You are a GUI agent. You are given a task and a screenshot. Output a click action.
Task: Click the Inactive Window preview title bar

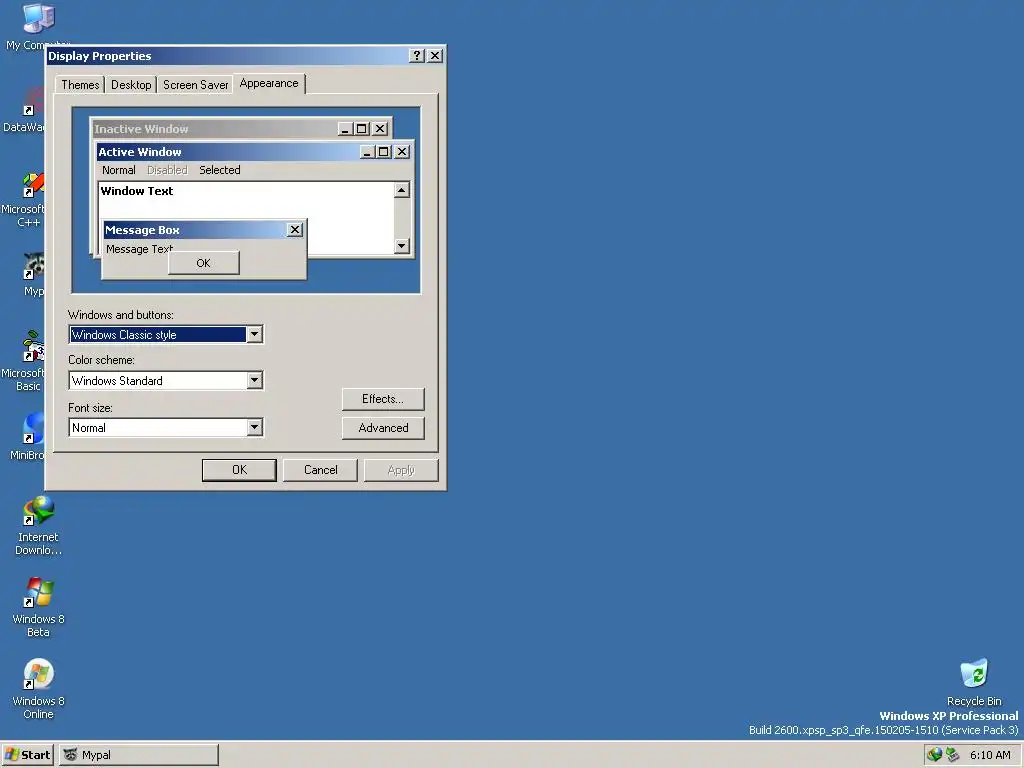tap(241, 129)
